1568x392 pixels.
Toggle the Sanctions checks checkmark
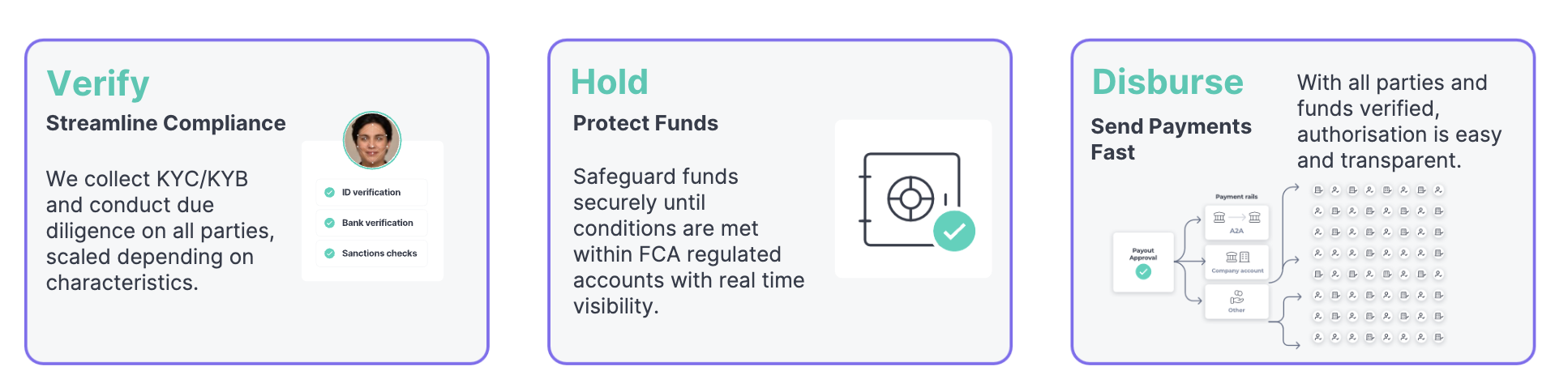point(330,254)
